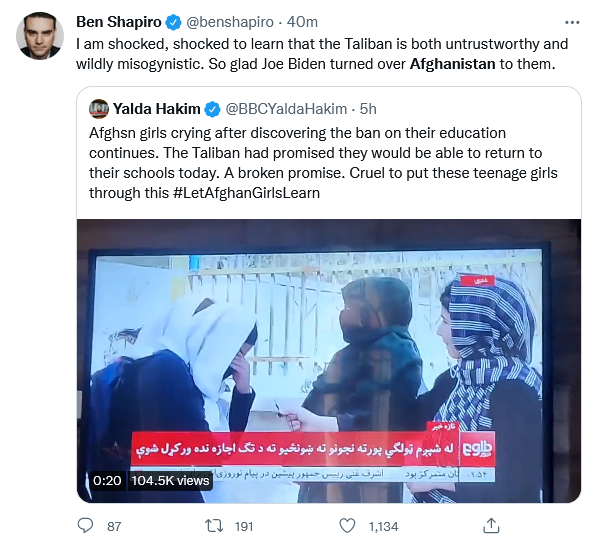Click the bold Afghanistan keyword in tweet
This screenshot has height=547, width=598.
tap(452, 64)
